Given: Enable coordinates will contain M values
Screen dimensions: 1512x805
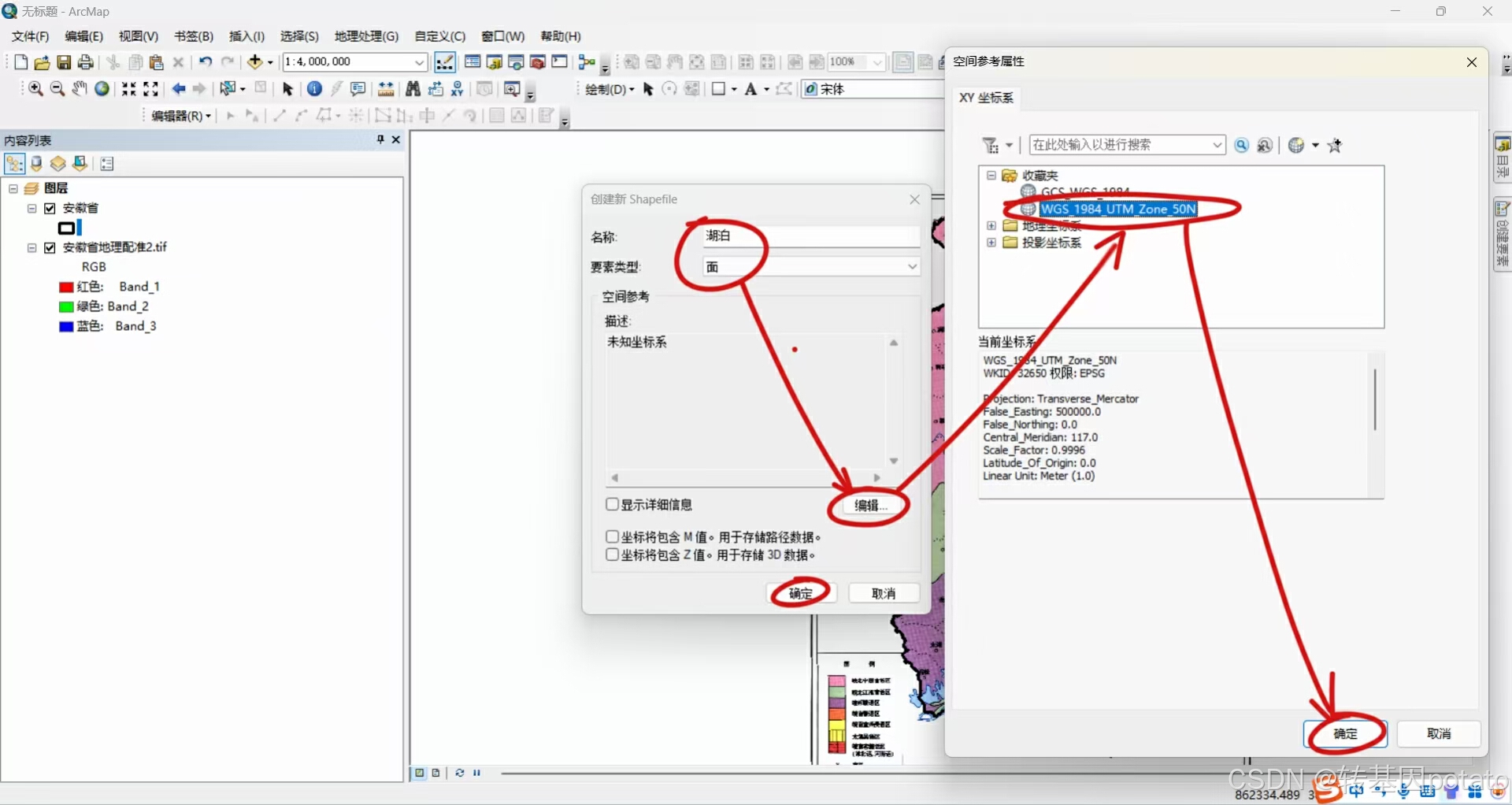Looking at the screenshot, I should point(612,536).
